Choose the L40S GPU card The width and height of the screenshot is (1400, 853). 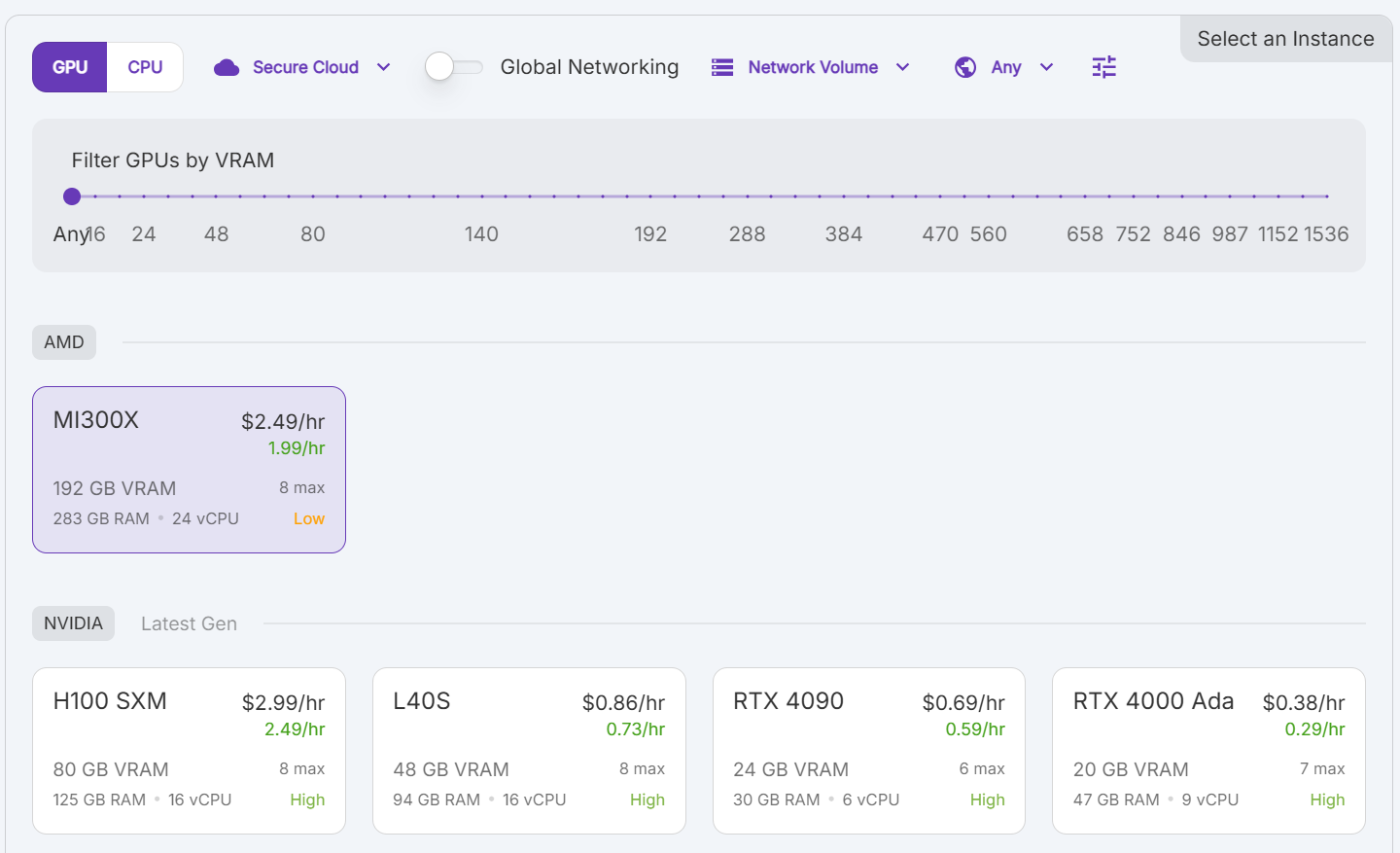(529, 750)
